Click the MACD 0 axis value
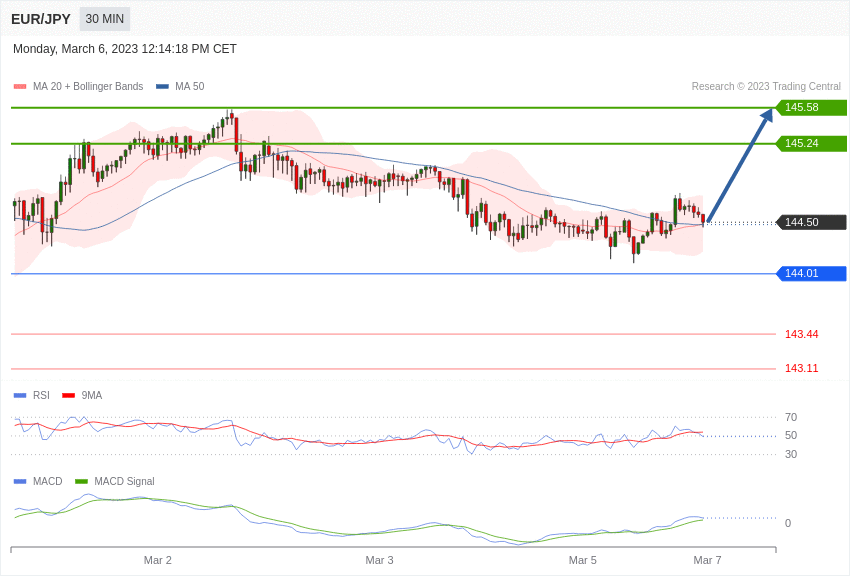 (x=788, y=523)
